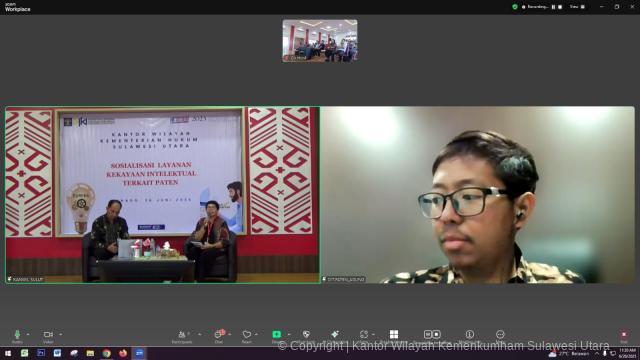
Task: Expand video options caret beside camera
Action: tap(61, 335)
